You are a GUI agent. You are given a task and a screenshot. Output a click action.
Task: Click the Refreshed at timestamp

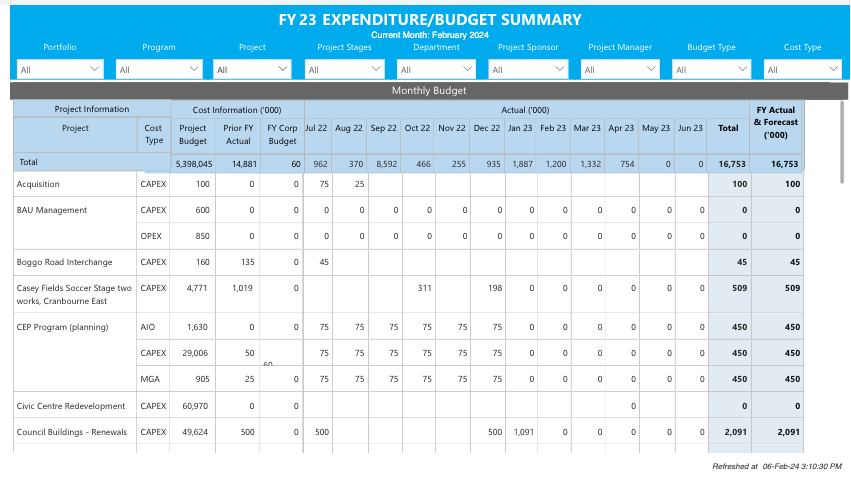pos(777,466)
